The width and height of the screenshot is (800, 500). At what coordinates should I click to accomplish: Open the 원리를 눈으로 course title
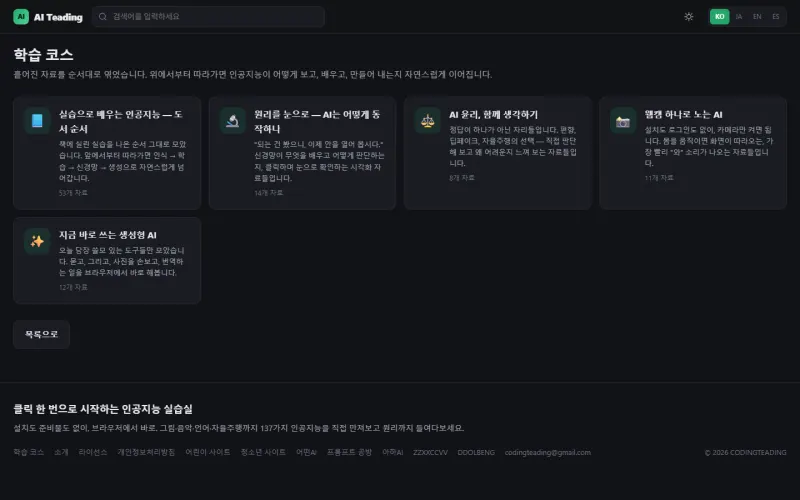click(x=317, y=121)
